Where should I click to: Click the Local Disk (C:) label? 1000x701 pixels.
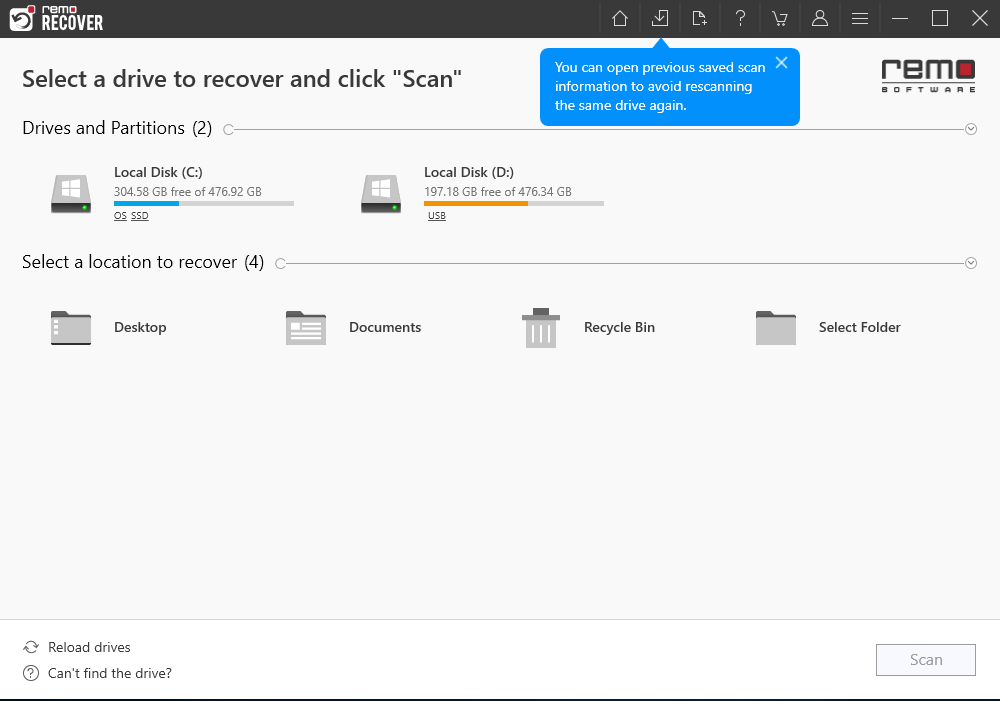(x=158, y=172)
